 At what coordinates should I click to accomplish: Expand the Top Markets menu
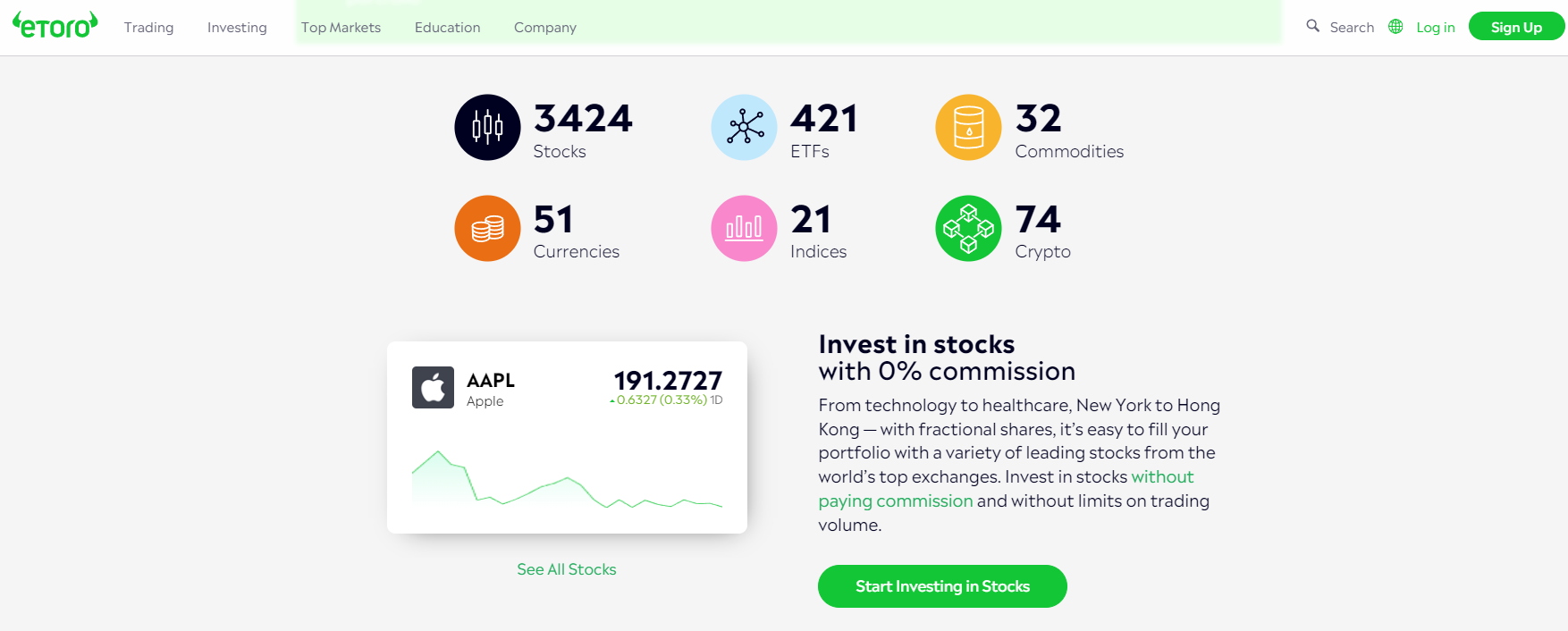(x=341, y=28)
